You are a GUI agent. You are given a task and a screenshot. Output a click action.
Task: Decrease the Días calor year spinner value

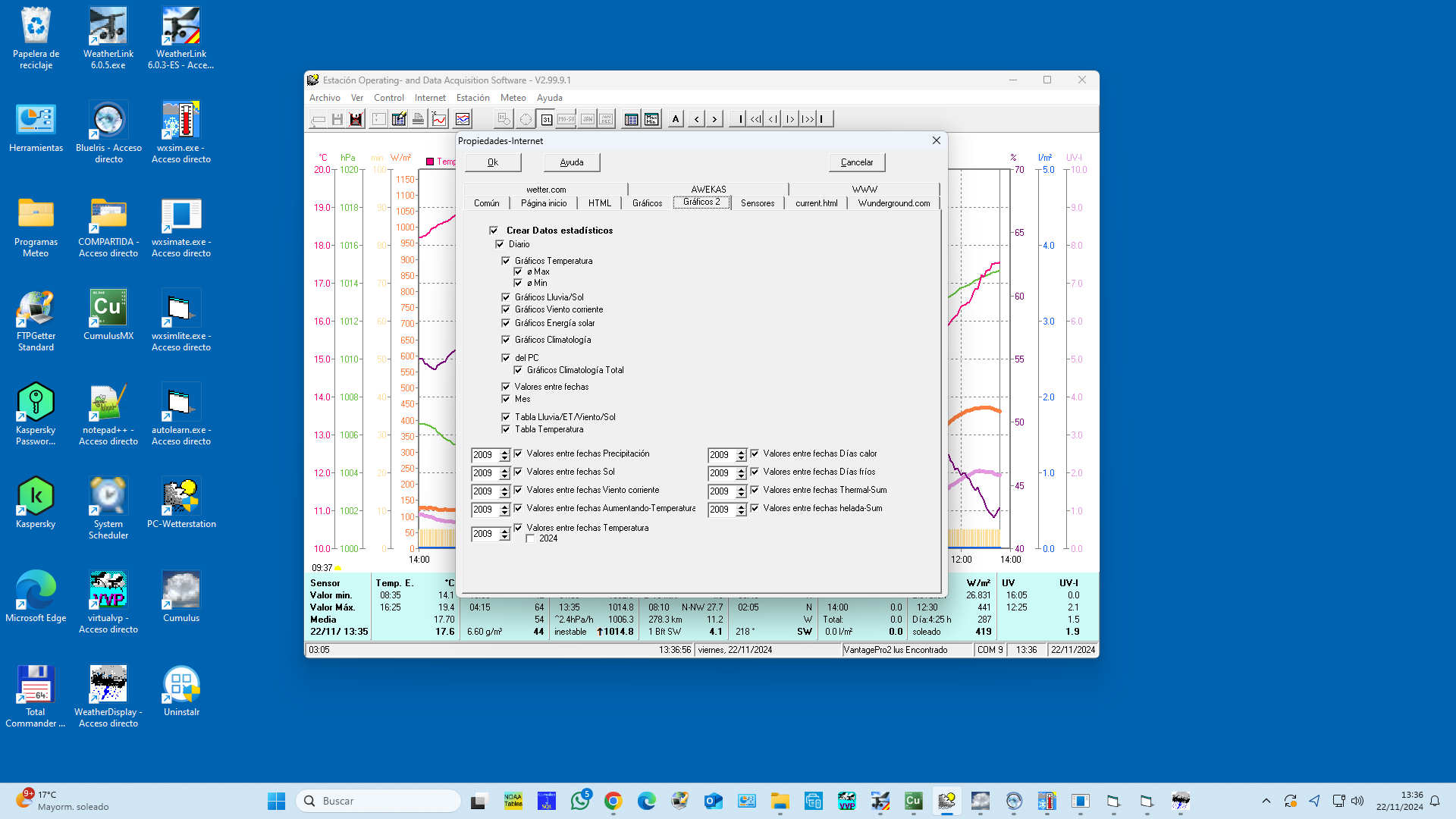coord(741,458)
